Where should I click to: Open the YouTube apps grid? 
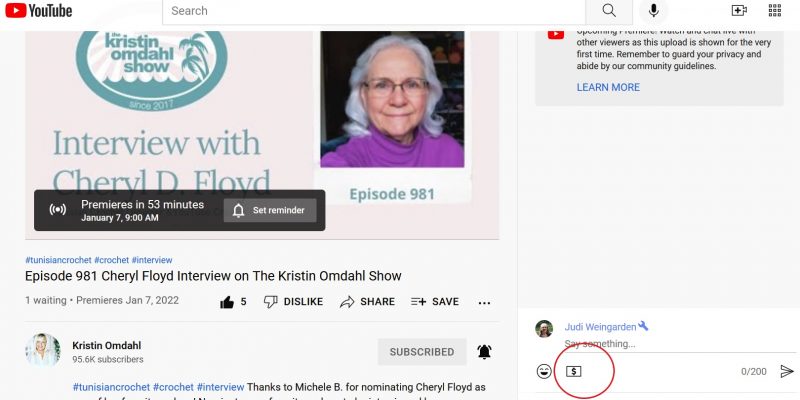[774, 11]
